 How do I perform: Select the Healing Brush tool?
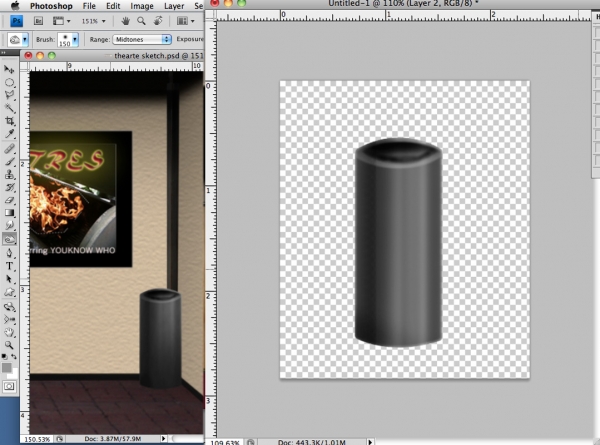9,148
